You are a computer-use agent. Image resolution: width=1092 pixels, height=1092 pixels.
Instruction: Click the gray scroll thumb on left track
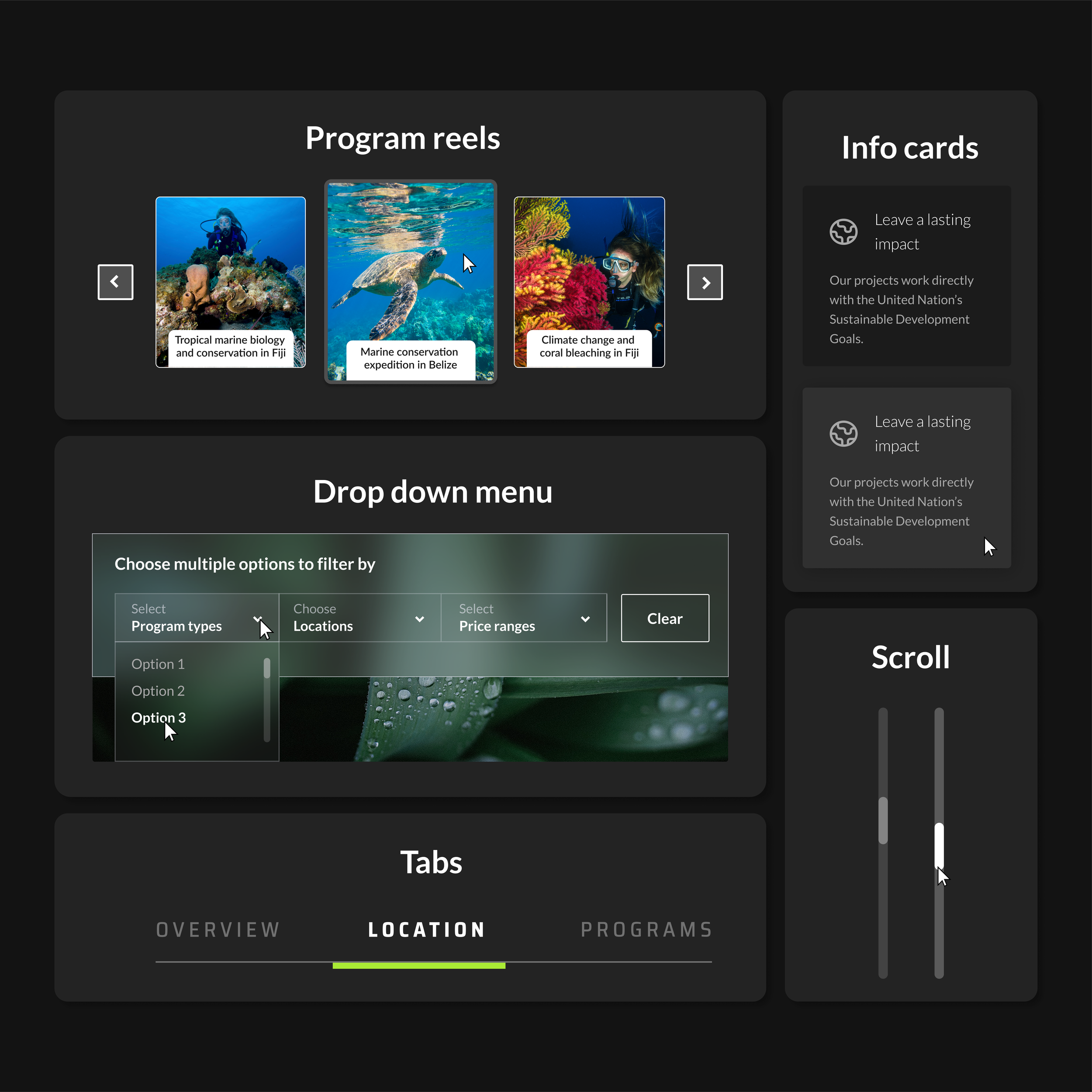883,820
